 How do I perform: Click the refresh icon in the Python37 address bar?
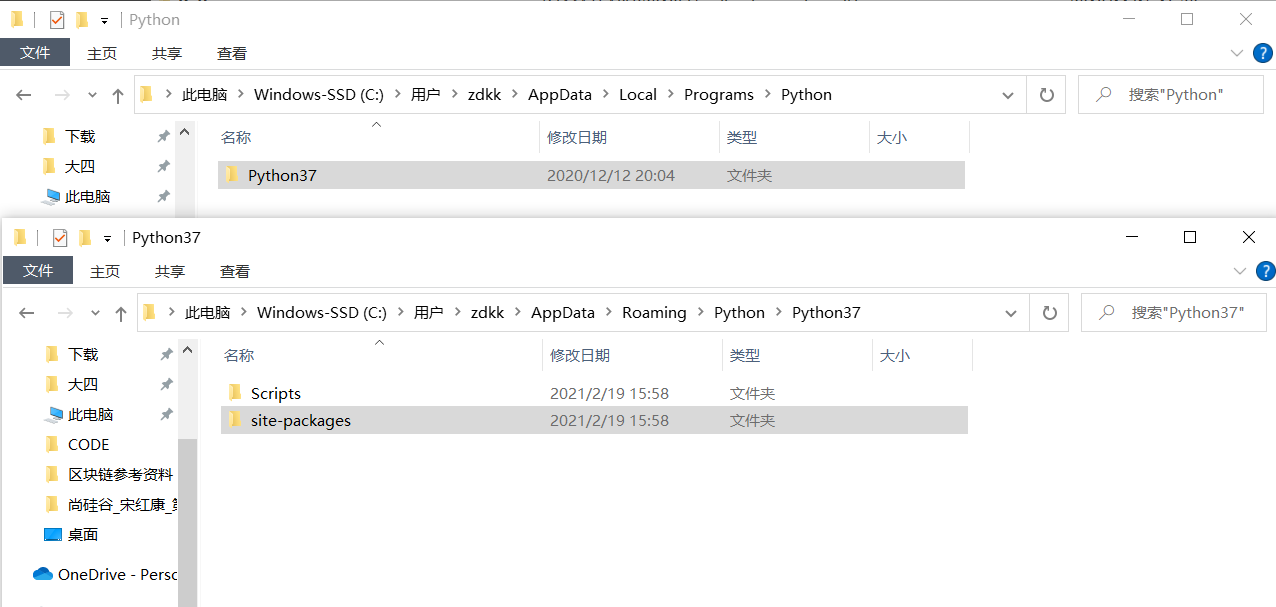pos(1050,313)
